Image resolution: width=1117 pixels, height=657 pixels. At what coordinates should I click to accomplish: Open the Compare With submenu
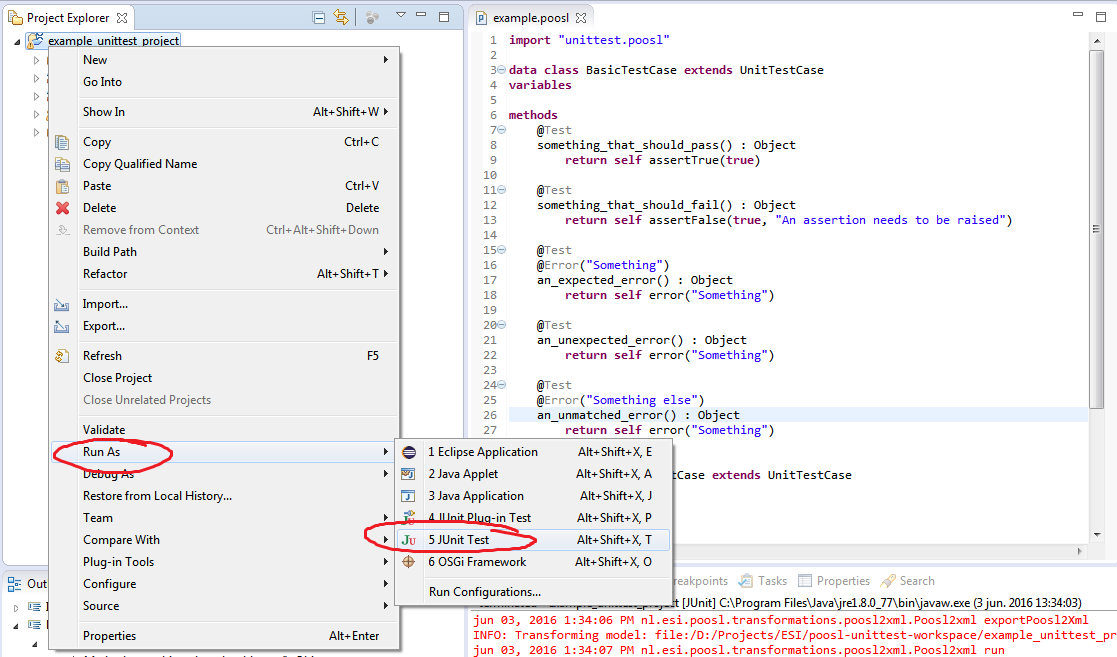(x=224, y=540)
